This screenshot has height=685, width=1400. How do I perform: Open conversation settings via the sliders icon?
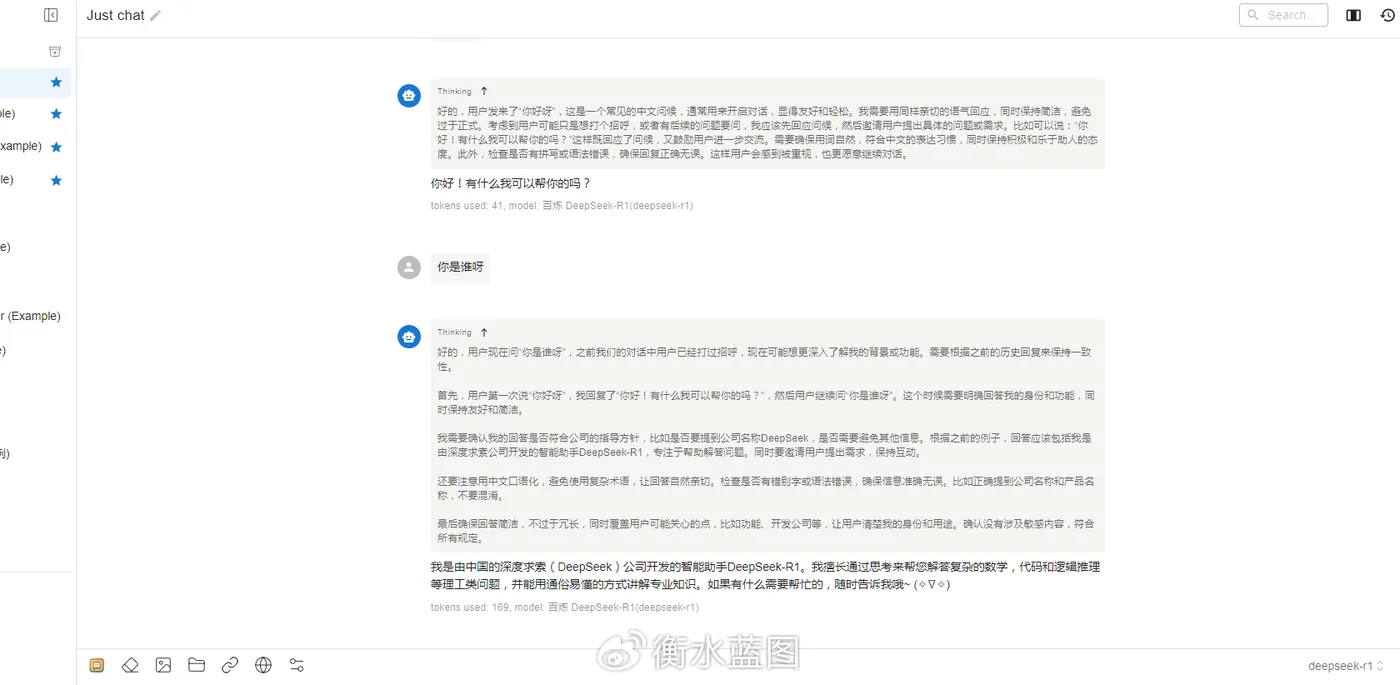click(x=297, y=665)
